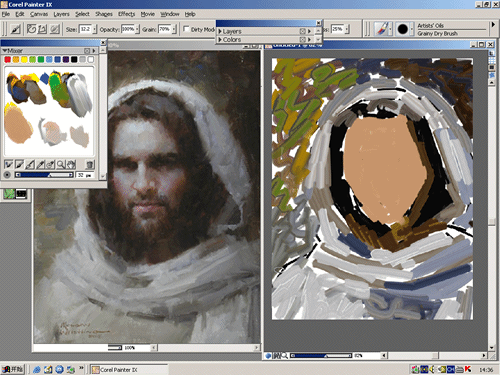Click the Corel Painter IX taskbar button
The height and width of the screenshot is (375, 500).
pos(129,370)
